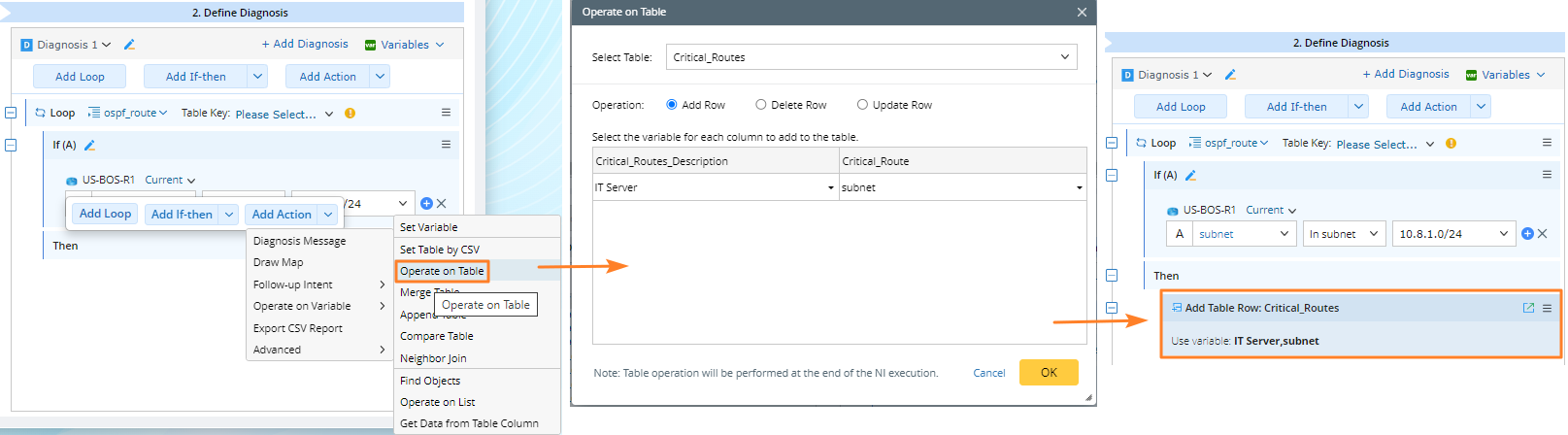The height and width of the screenshot is (435, 1568).
Task: Select Diagnosis Message in the action menu
Action: pos(299,241)
